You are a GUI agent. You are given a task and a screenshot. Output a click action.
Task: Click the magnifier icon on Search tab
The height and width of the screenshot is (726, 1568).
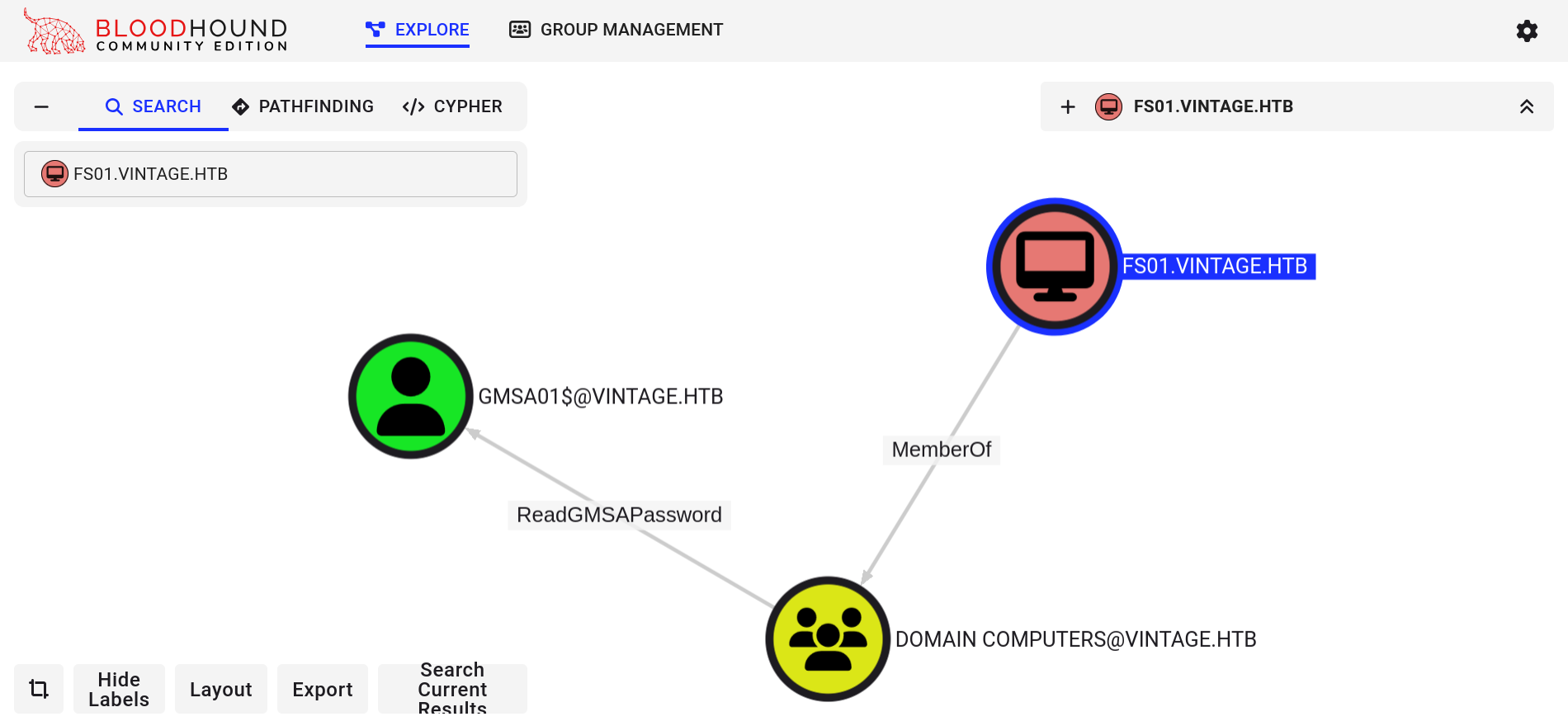(114, 106)
